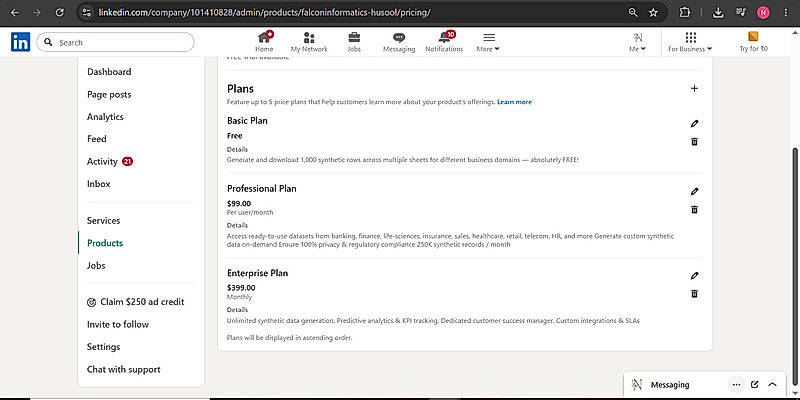Edit the Enterprise Plan pencil icon
This screenshot has height=400, width=800.
pos(694,276)
